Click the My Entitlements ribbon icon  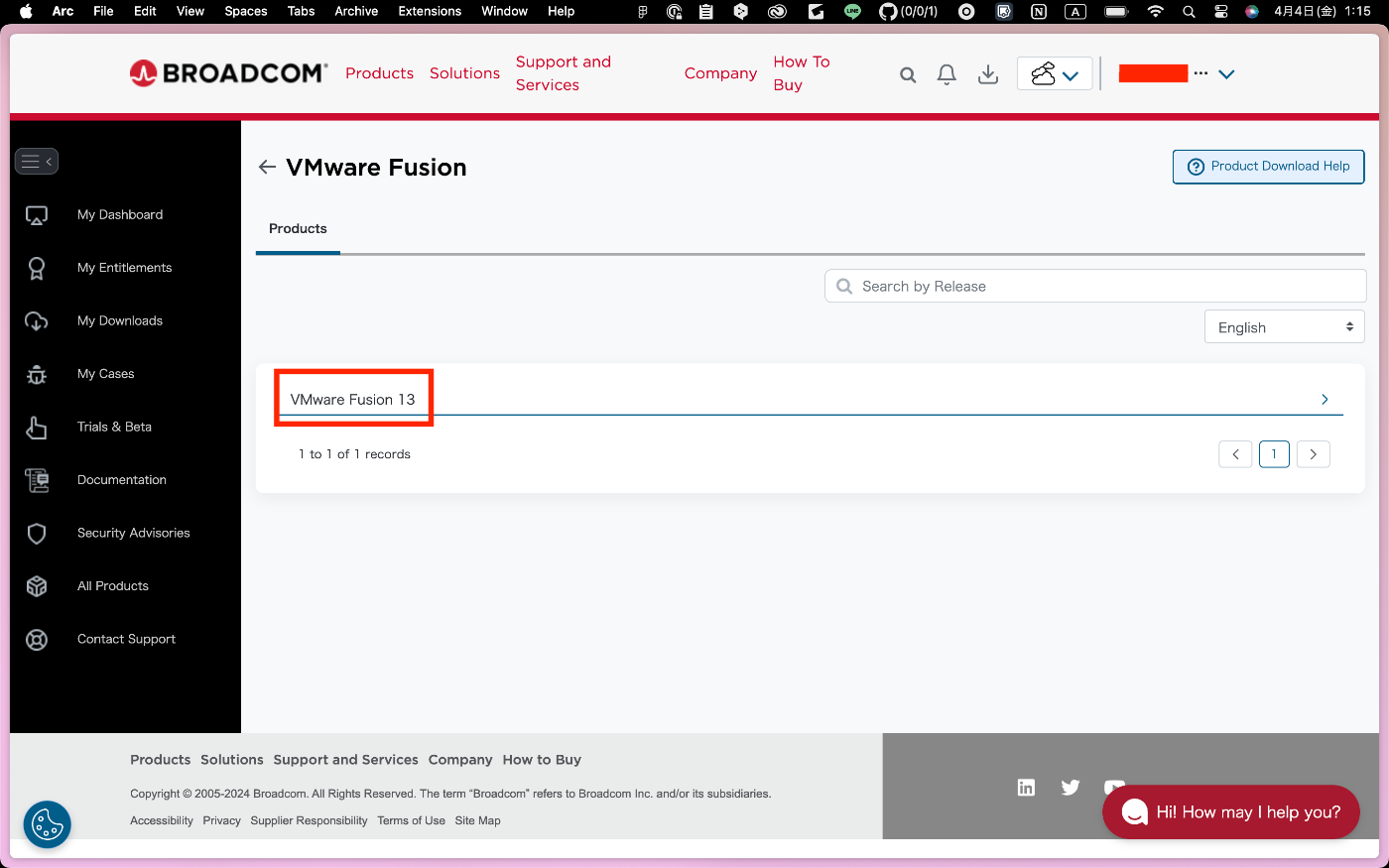pos(37,268)
